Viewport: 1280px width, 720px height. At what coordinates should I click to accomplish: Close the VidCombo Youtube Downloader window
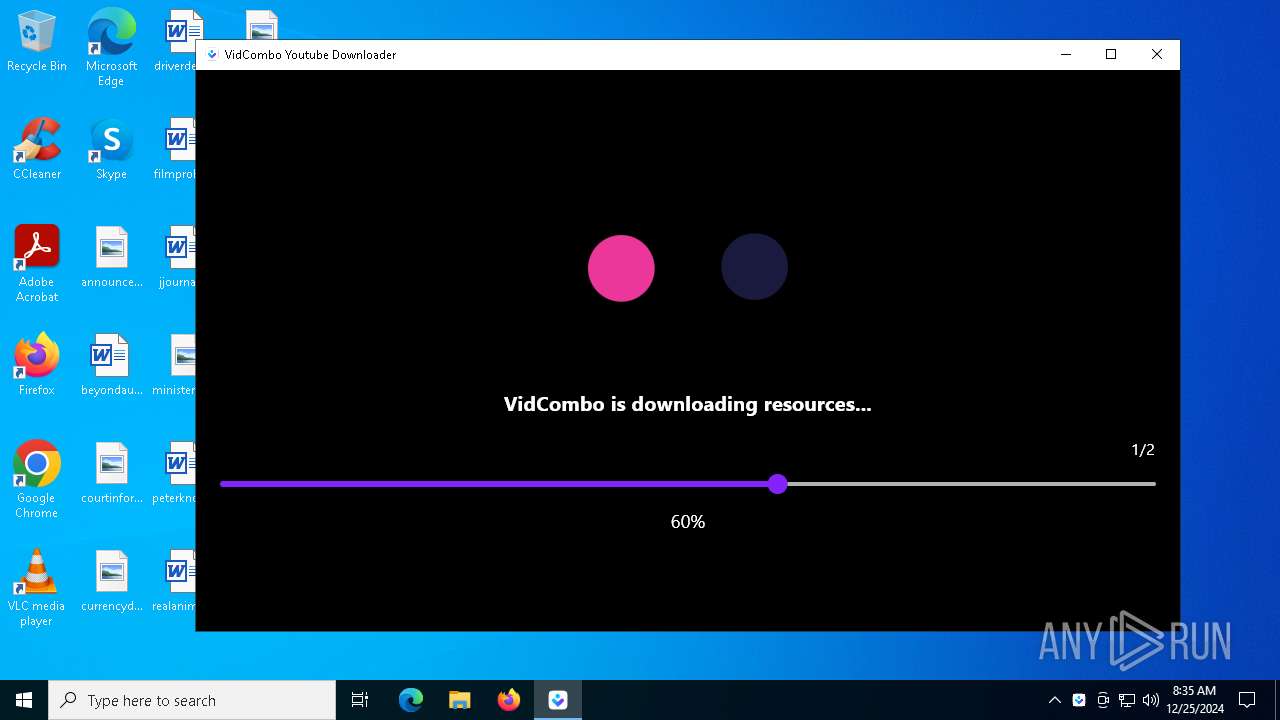[1157, 55]
